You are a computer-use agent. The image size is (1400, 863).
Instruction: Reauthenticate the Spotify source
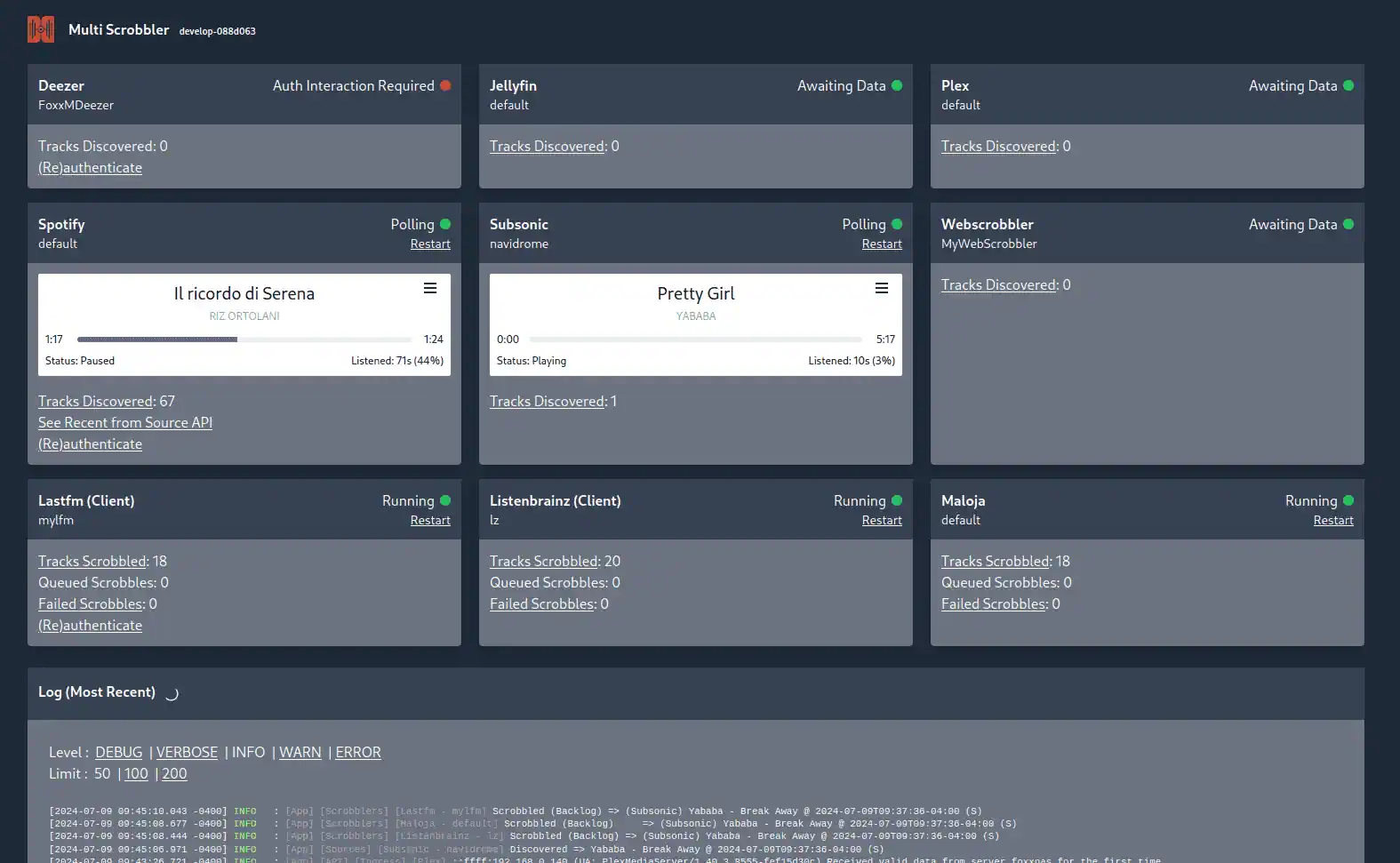point(90,443)
